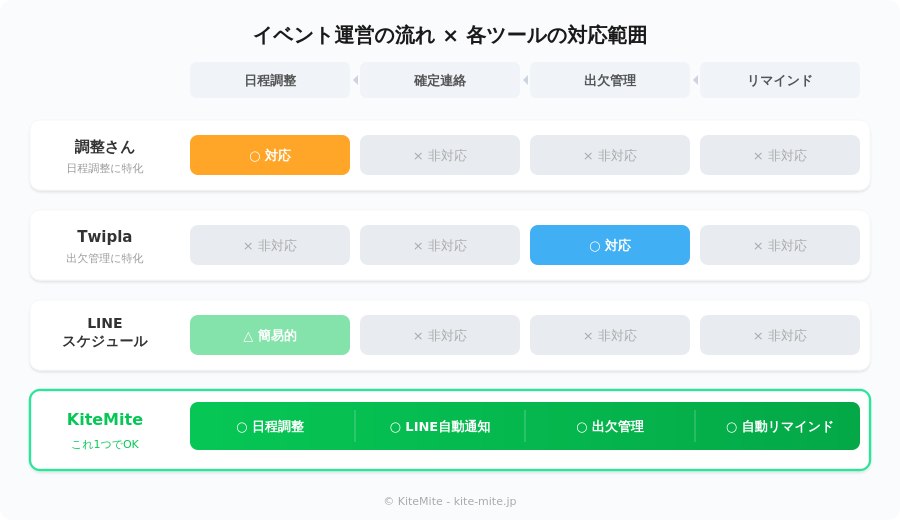Click the arrow between 確定連絡 and 出欠管理 headers
Image resolution: width=900 pixels, height=520 pixels.
525,80
